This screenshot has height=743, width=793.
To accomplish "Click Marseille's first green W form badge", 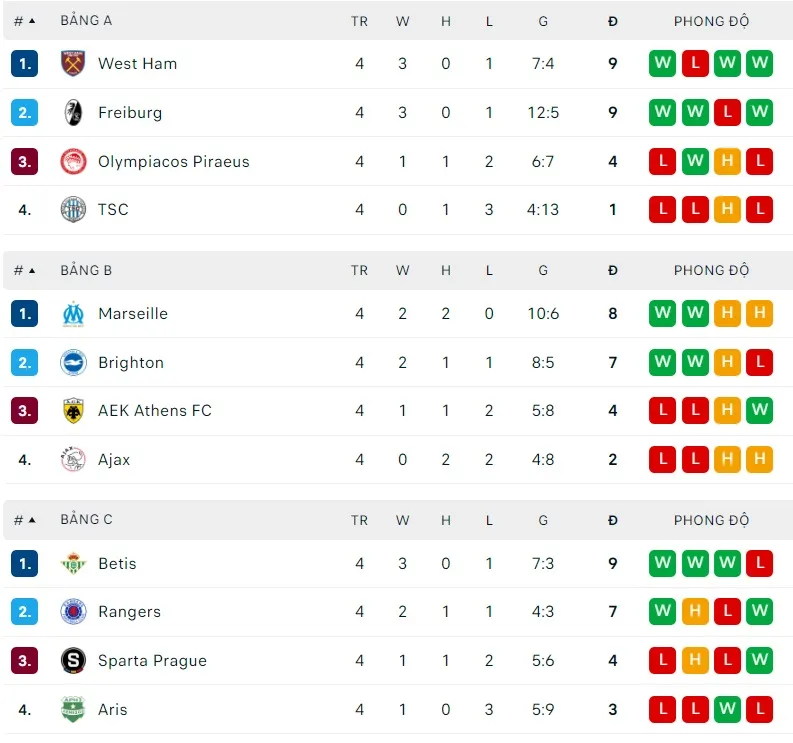I will (x=662, y=313).
